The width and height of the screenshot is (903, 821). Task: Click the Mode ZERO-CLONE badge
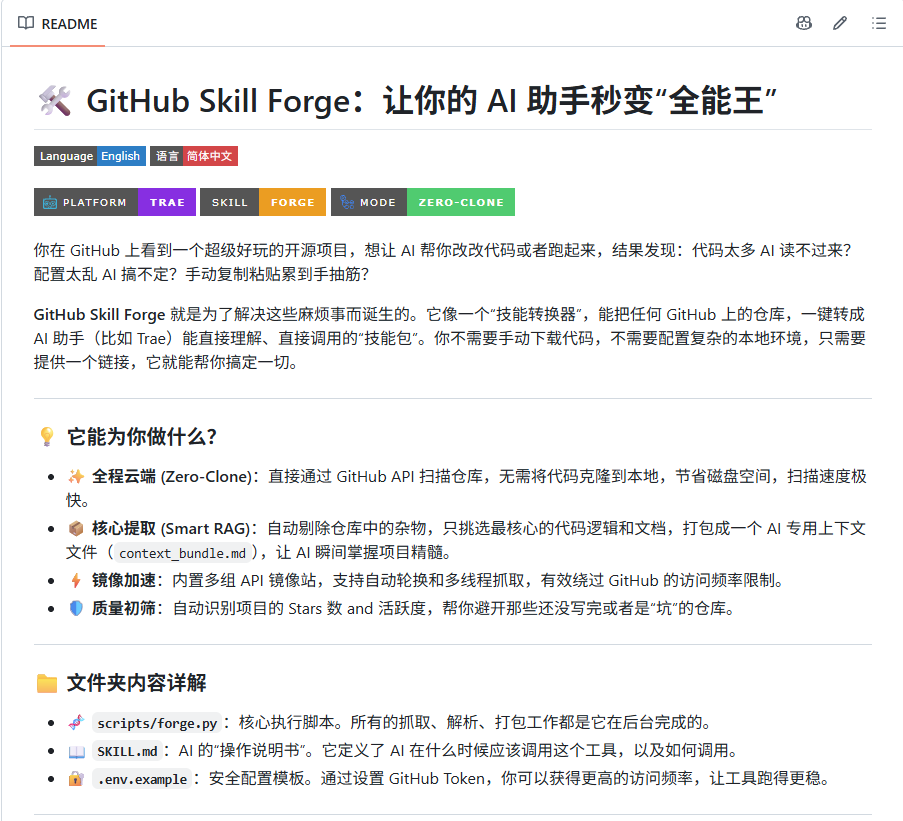[423, 202]
